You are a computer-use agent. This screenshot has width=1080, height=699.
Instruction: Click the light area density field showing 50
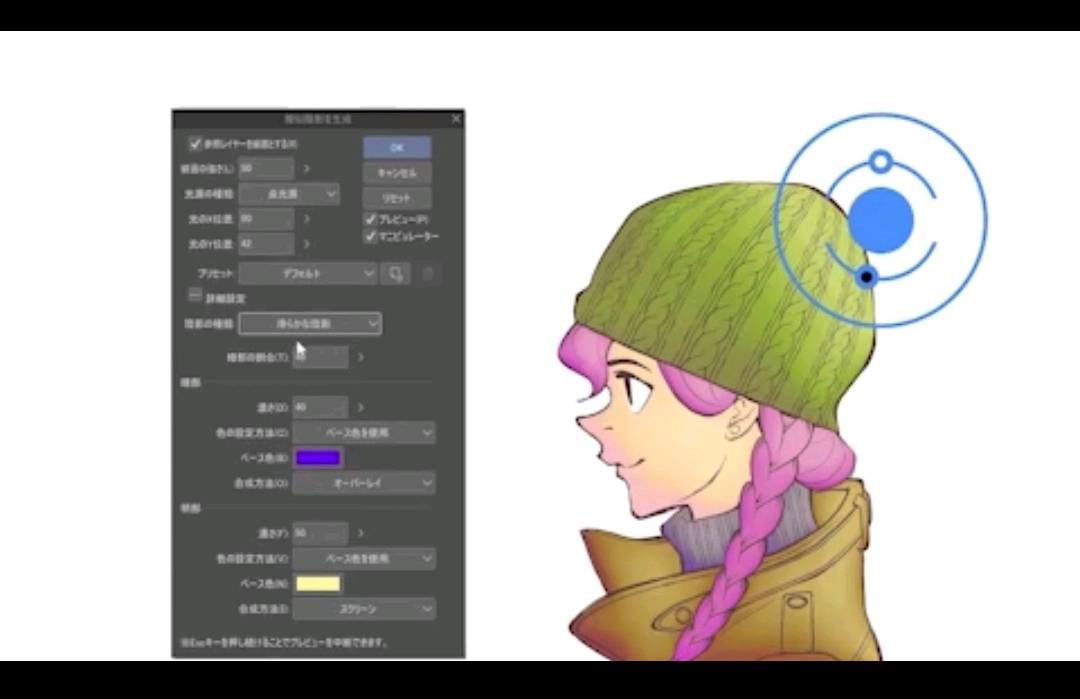click(320, 534)
